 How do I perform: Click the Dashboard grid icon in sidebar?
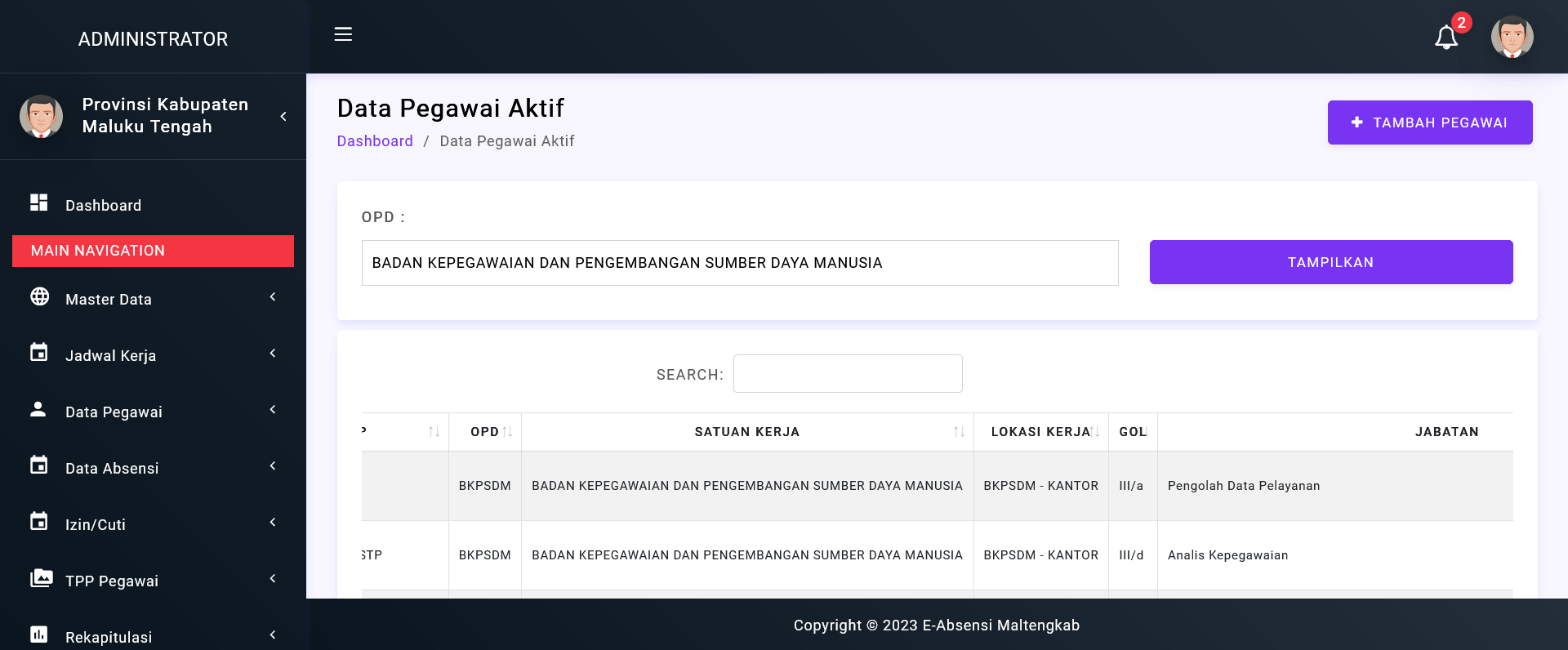39,203
